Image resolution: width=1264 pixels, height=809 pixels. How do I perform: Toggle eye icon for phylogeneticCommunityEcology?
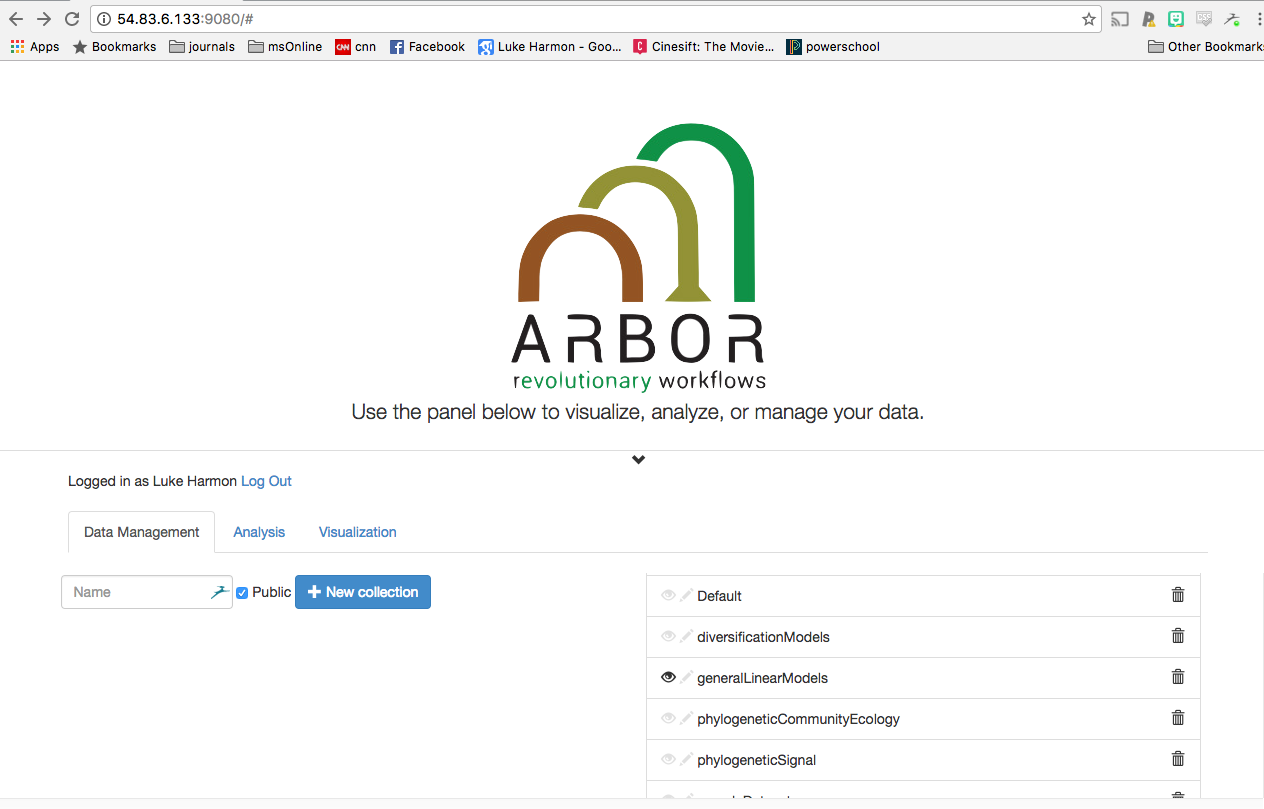(668, 718)
